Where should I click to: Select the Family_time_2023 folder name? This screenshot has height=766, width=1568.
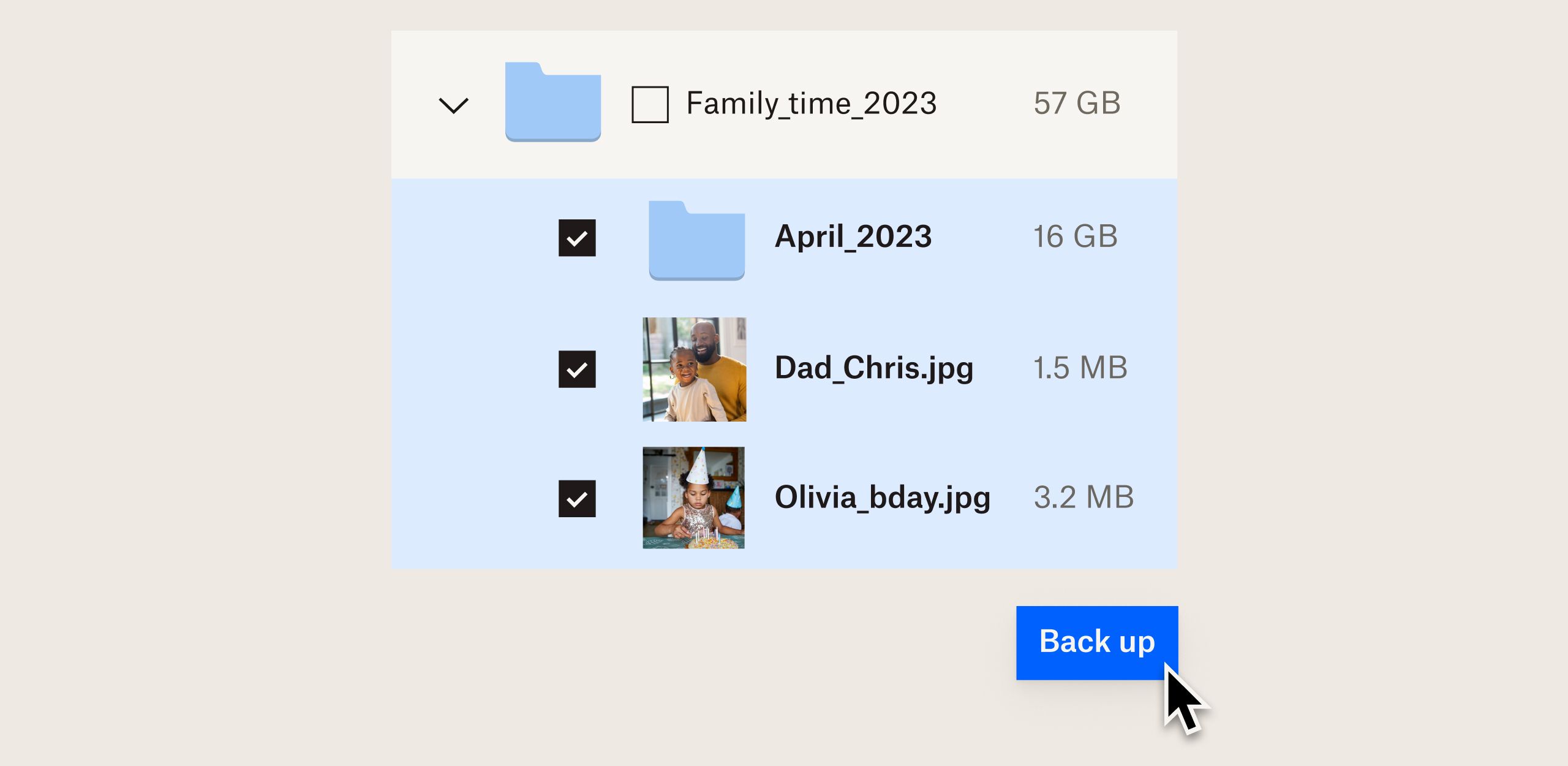812,104
